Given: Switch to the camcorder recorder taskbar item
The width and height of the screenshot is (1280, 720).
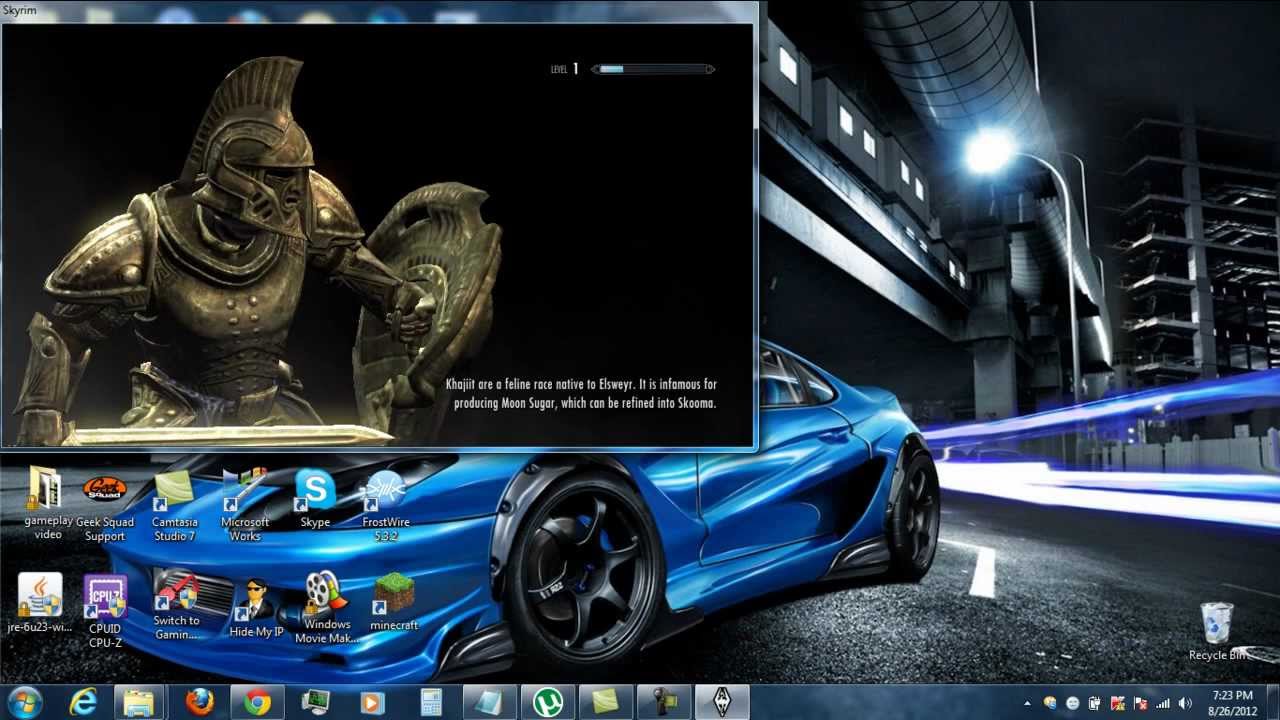Looking at the screenshot, I should pyautogui.click(x=663, y=702).
